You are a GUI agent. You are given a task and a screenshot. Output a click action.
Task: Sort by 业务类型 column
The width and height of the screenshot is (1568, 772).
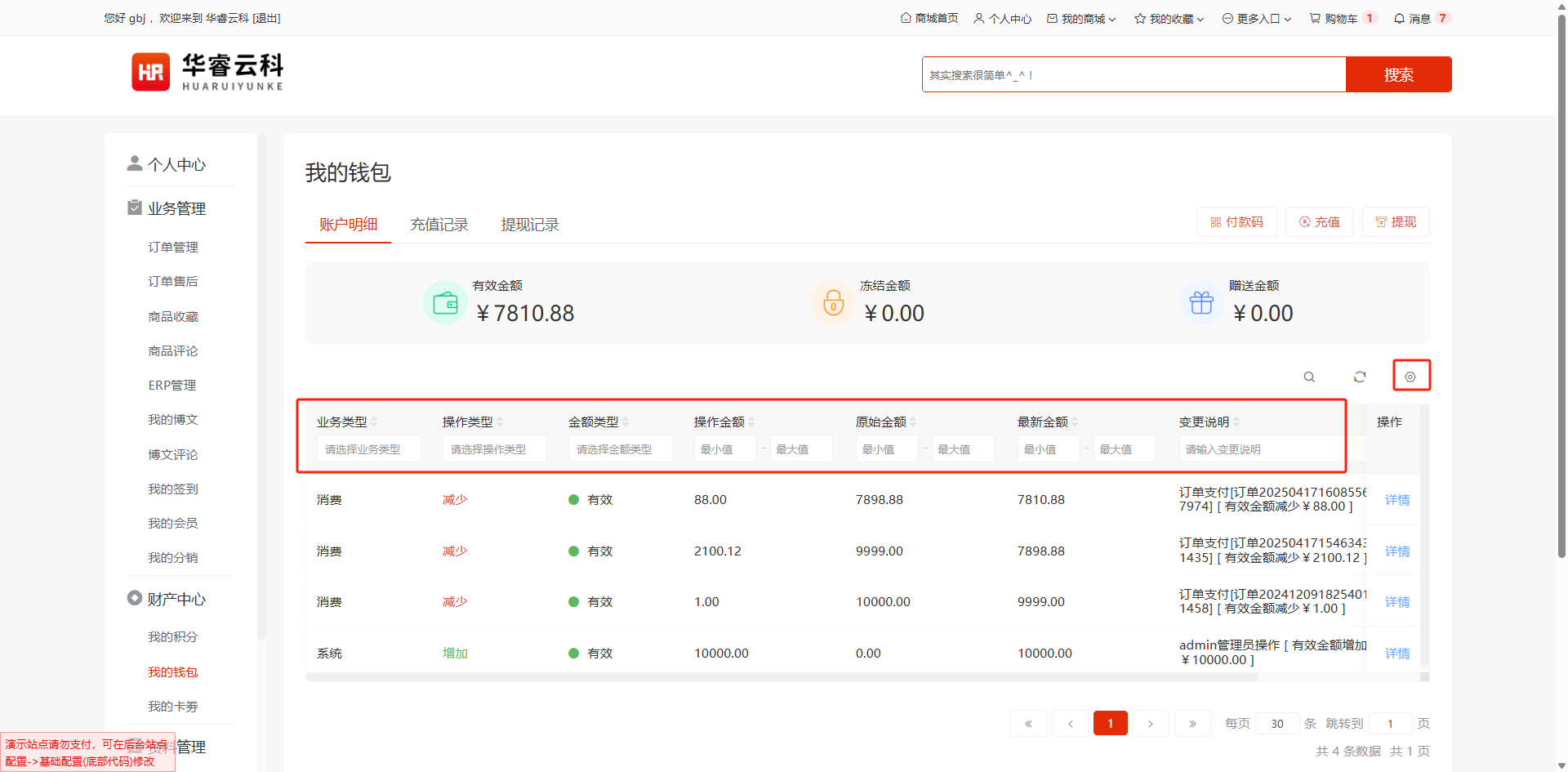pyautogui.click(x=374, y=422)
